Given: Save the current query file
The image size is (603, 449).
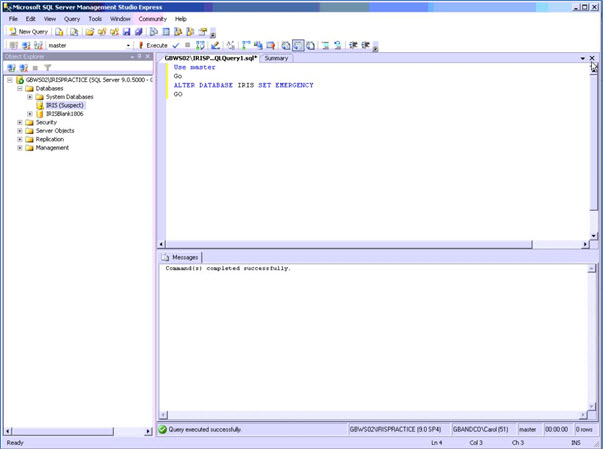Looking at the screenshot, I should [x=127, y=32].
